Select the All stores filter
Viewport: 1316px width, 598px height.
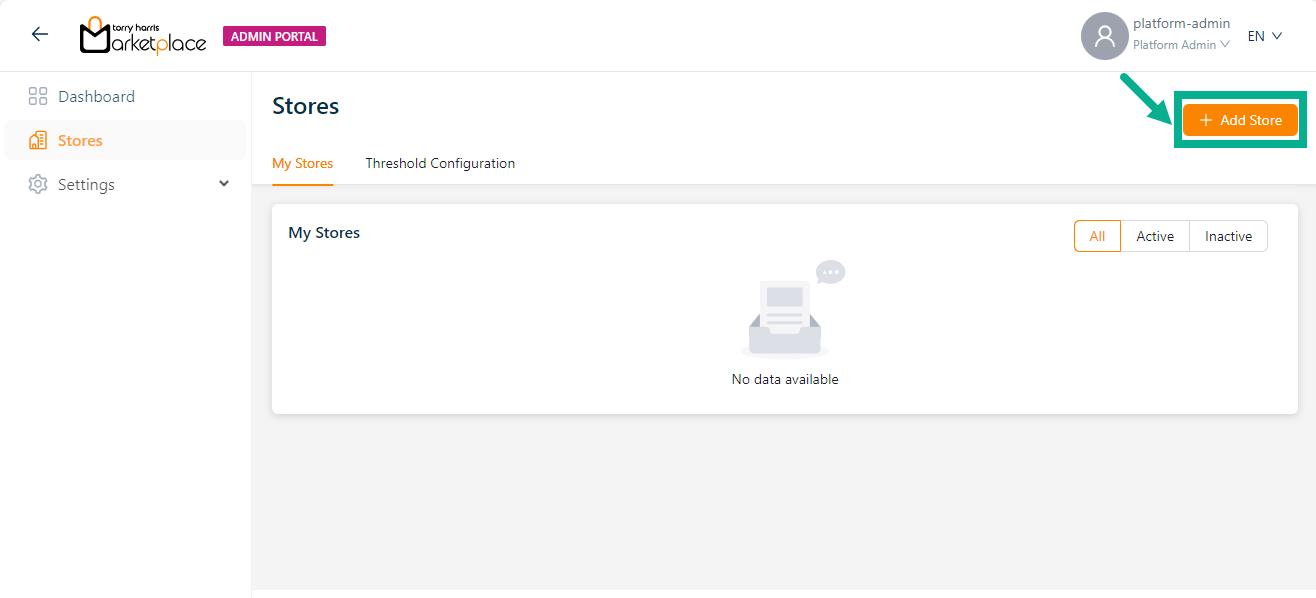point(1097,236)
